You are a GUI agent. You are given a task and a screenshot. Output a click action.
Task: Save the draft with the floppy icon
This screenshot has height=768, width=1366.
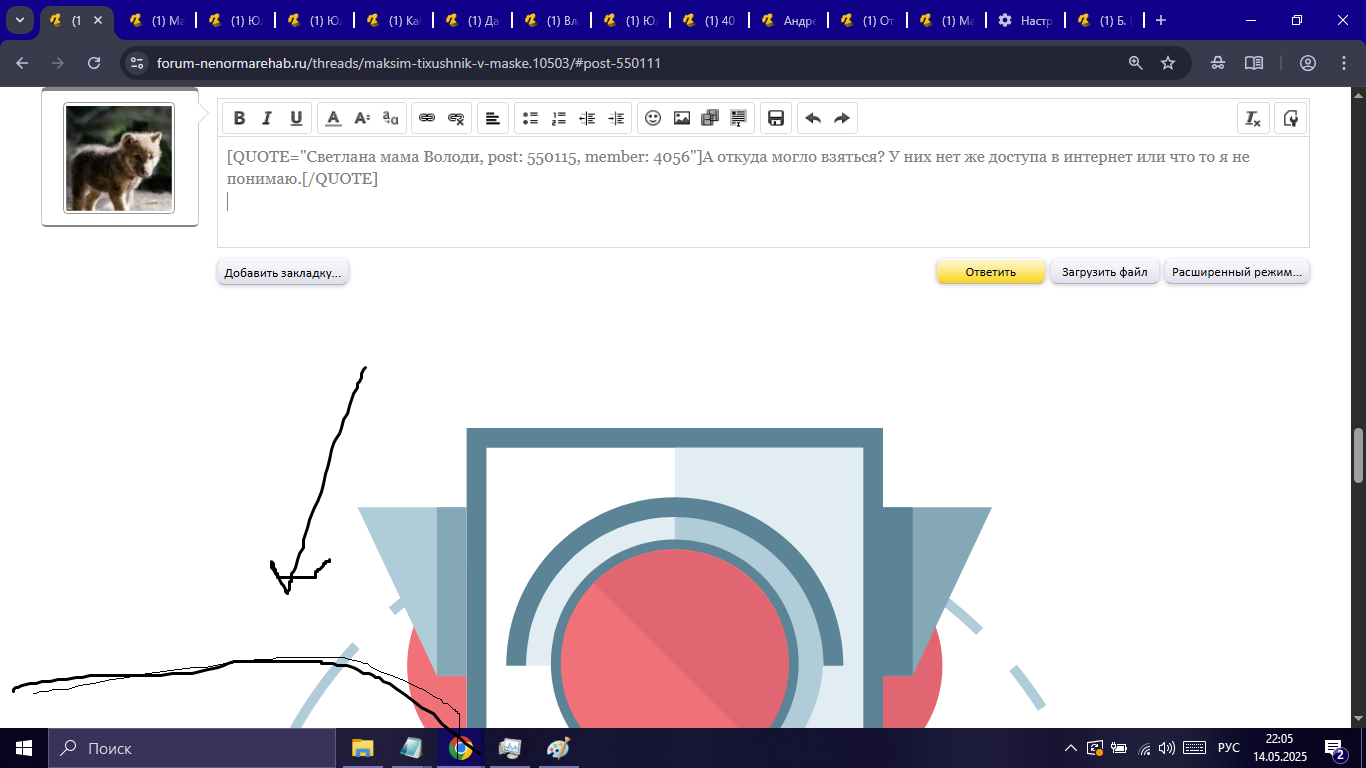click(775, 118)
